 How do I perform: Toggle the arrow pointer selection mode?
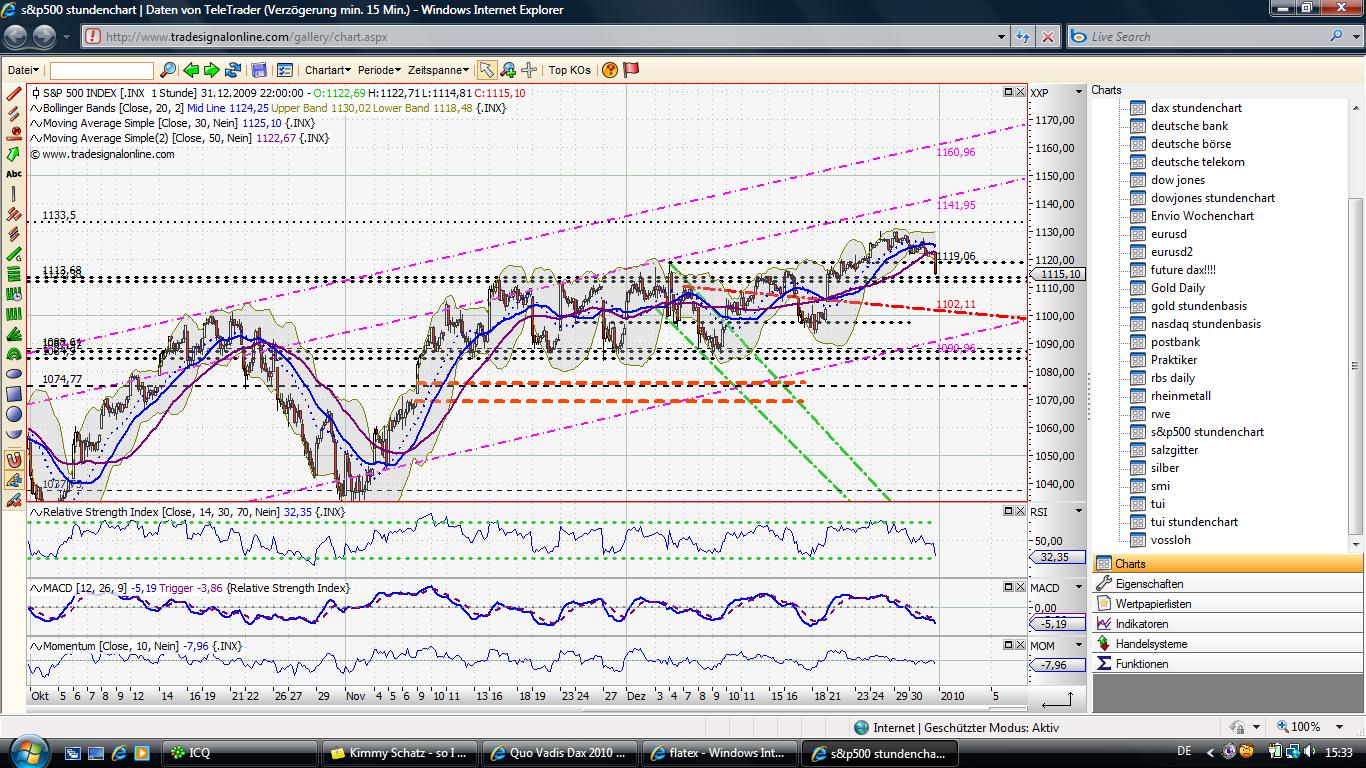486,70
